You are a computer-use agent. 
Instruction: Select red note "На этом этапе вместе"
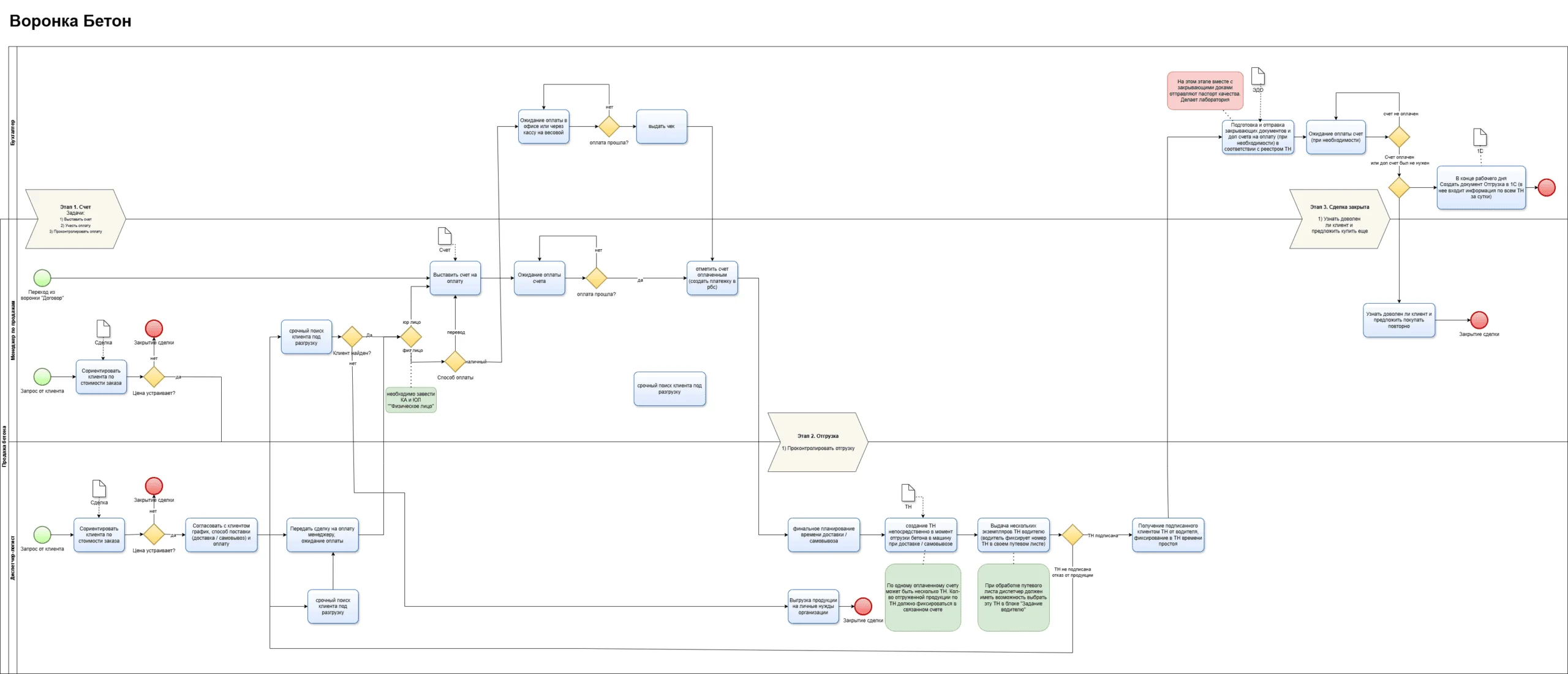1205,91
